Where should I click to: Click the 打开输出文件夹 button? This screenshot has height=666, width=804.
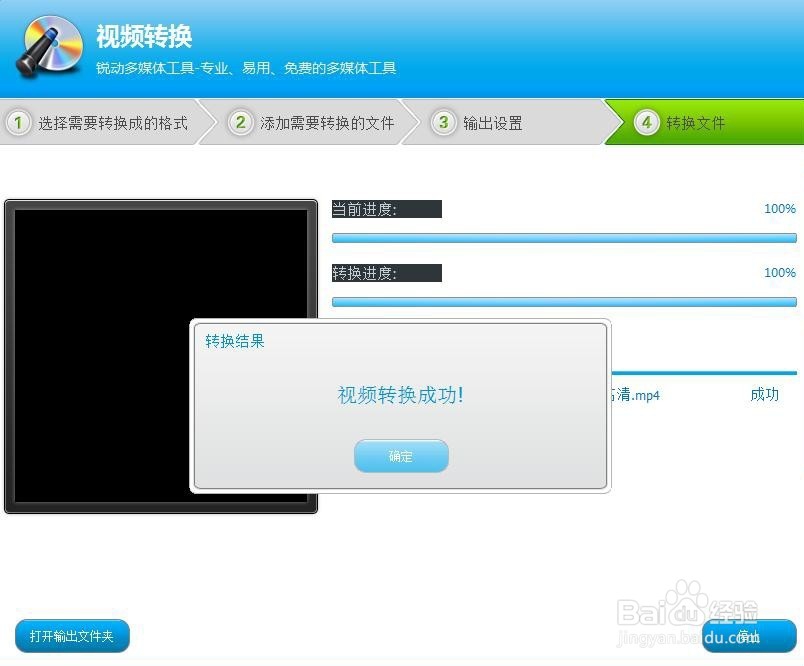70,635
